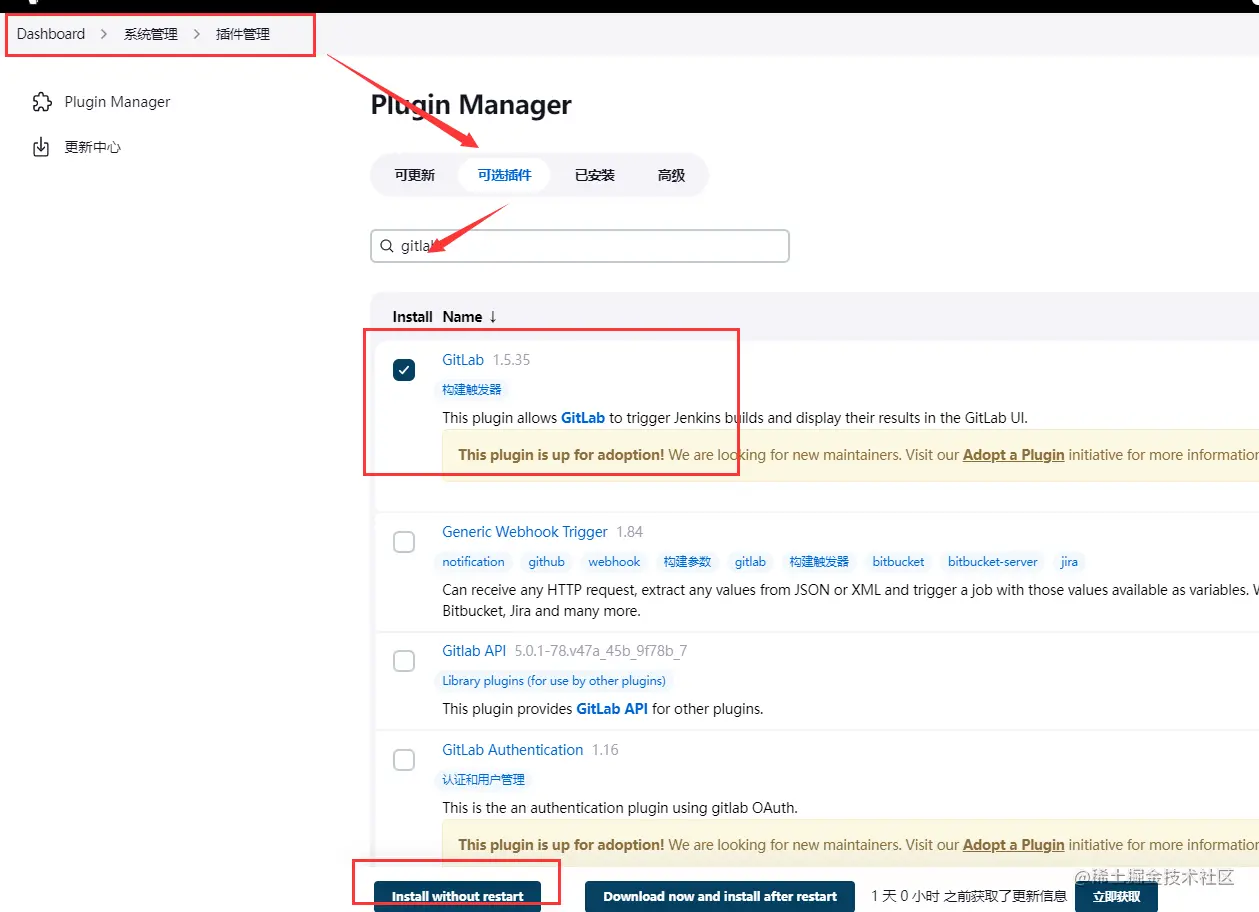
Task: Click Adopt a Plugin link under GitLab Authentication
Action: [x=1013, y=845]
